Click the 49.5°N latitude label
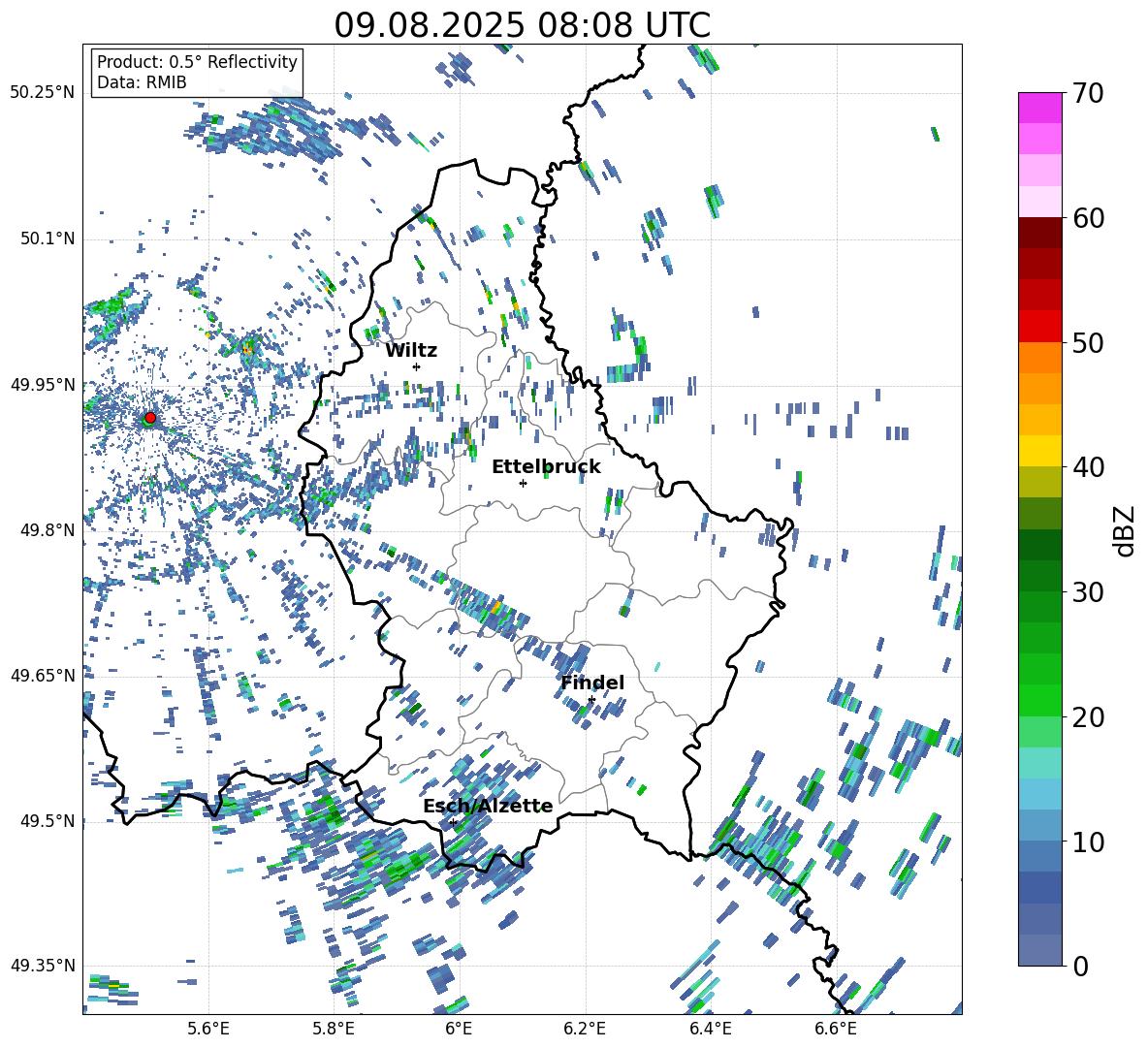The image size is (1148, 1048). pos(47,820)
